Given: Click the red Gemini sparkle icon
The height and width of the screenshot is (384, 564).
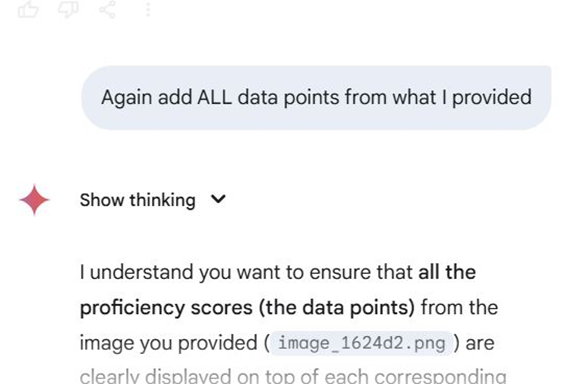Looking at the screenshot, I should coord(34,200).
